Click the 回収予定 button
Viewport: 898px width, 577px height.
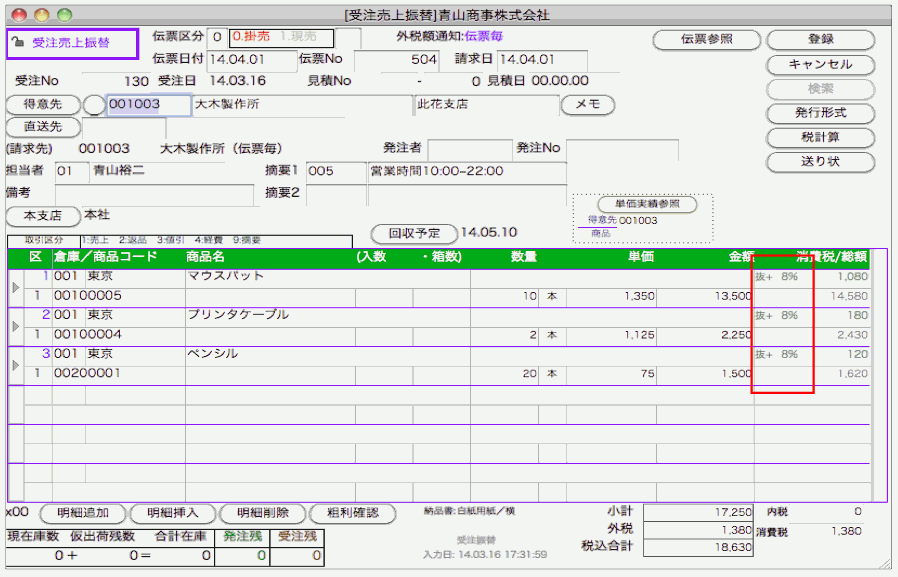[x=414, y=234]
